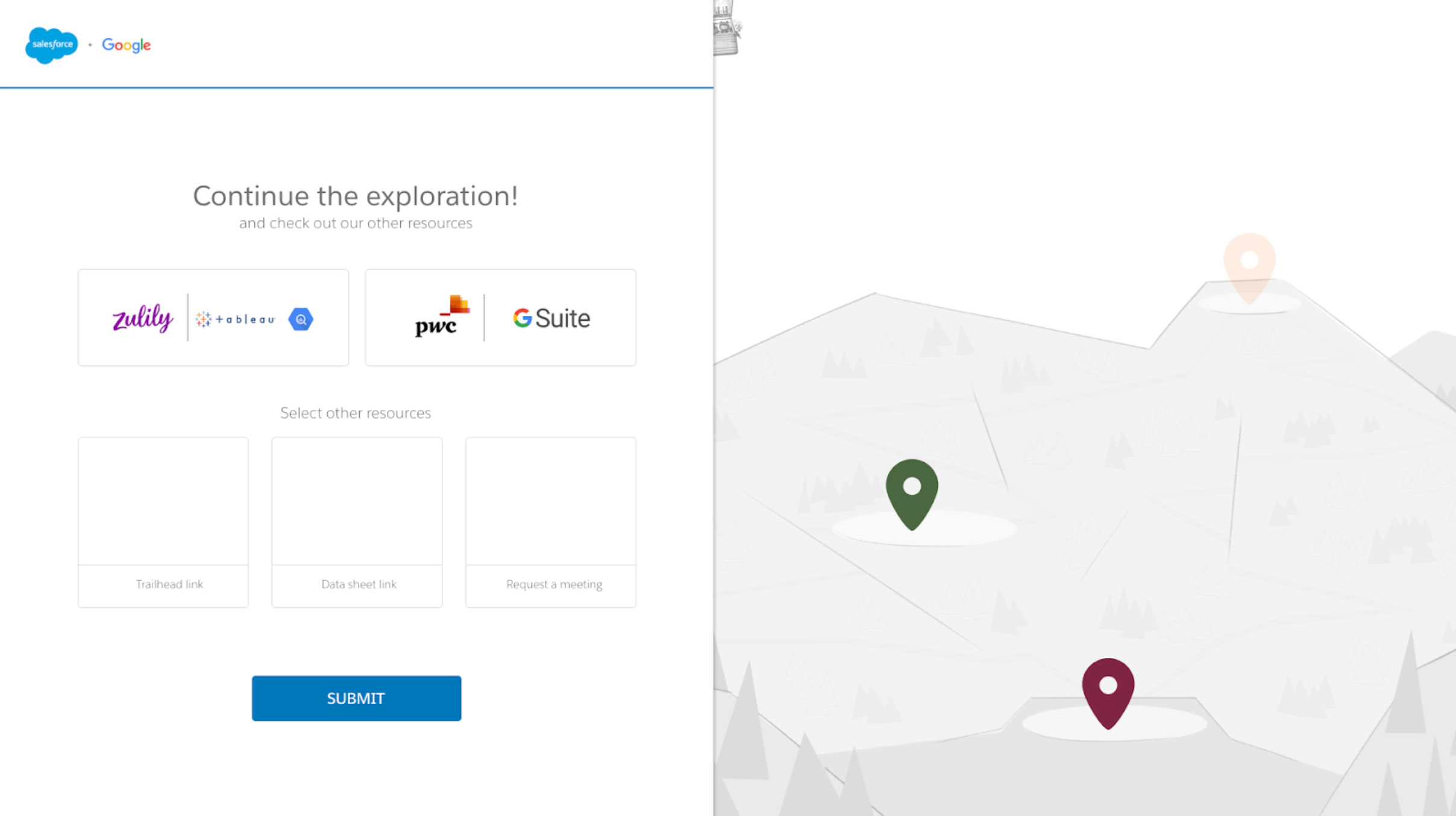Select the G Suite logo
The image size is (1456, 816).
click(x=551, y=318)
